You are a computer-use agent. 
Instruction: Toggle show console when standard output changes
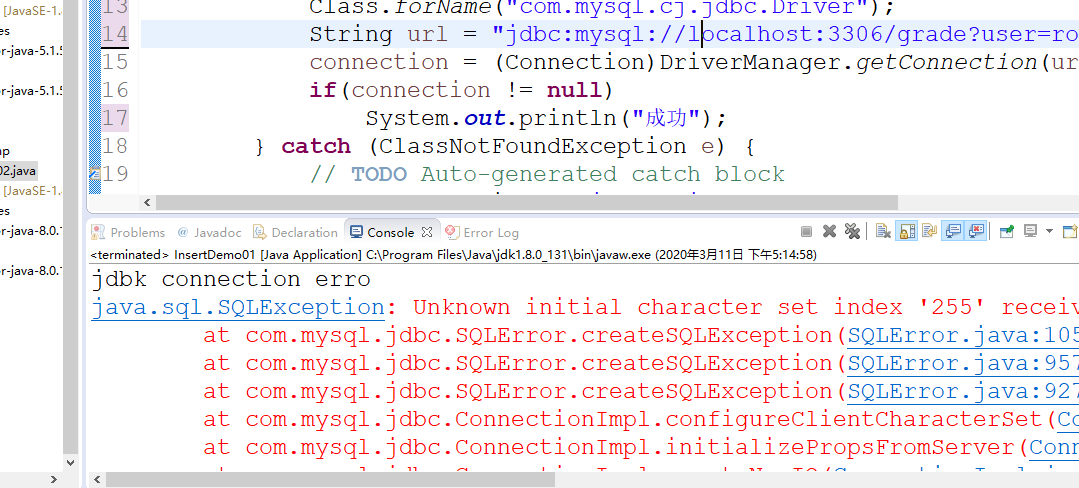coord(952,231)
